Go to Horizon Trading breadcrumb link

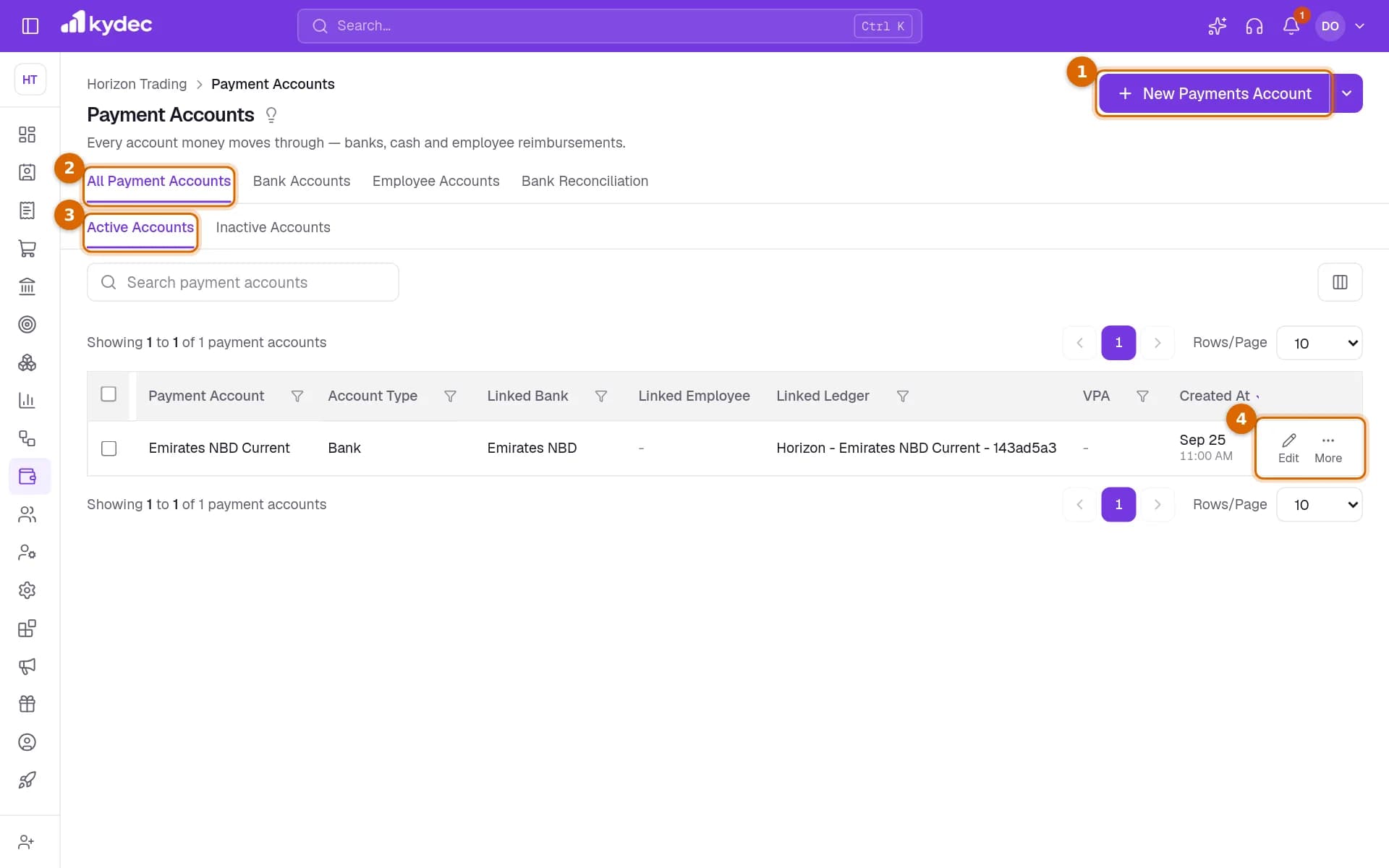(137, 84)
